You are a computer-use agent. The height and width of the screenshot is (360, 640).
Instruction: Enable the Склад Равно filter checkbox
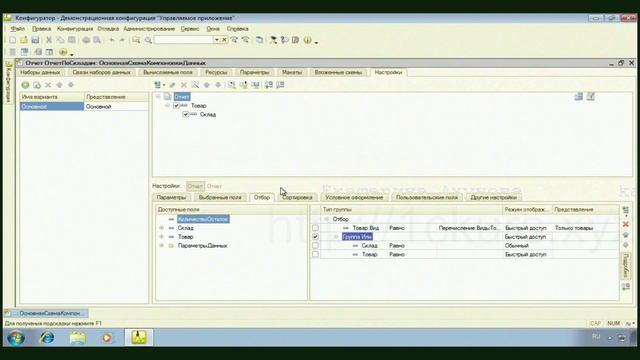pyautogui.click(x=315, y=246)
